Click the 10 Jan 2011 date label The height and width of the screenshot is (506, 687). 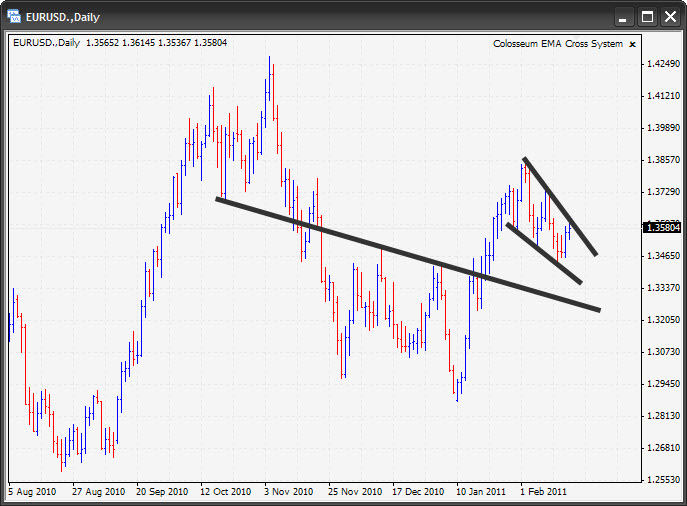tap(481, 492)
